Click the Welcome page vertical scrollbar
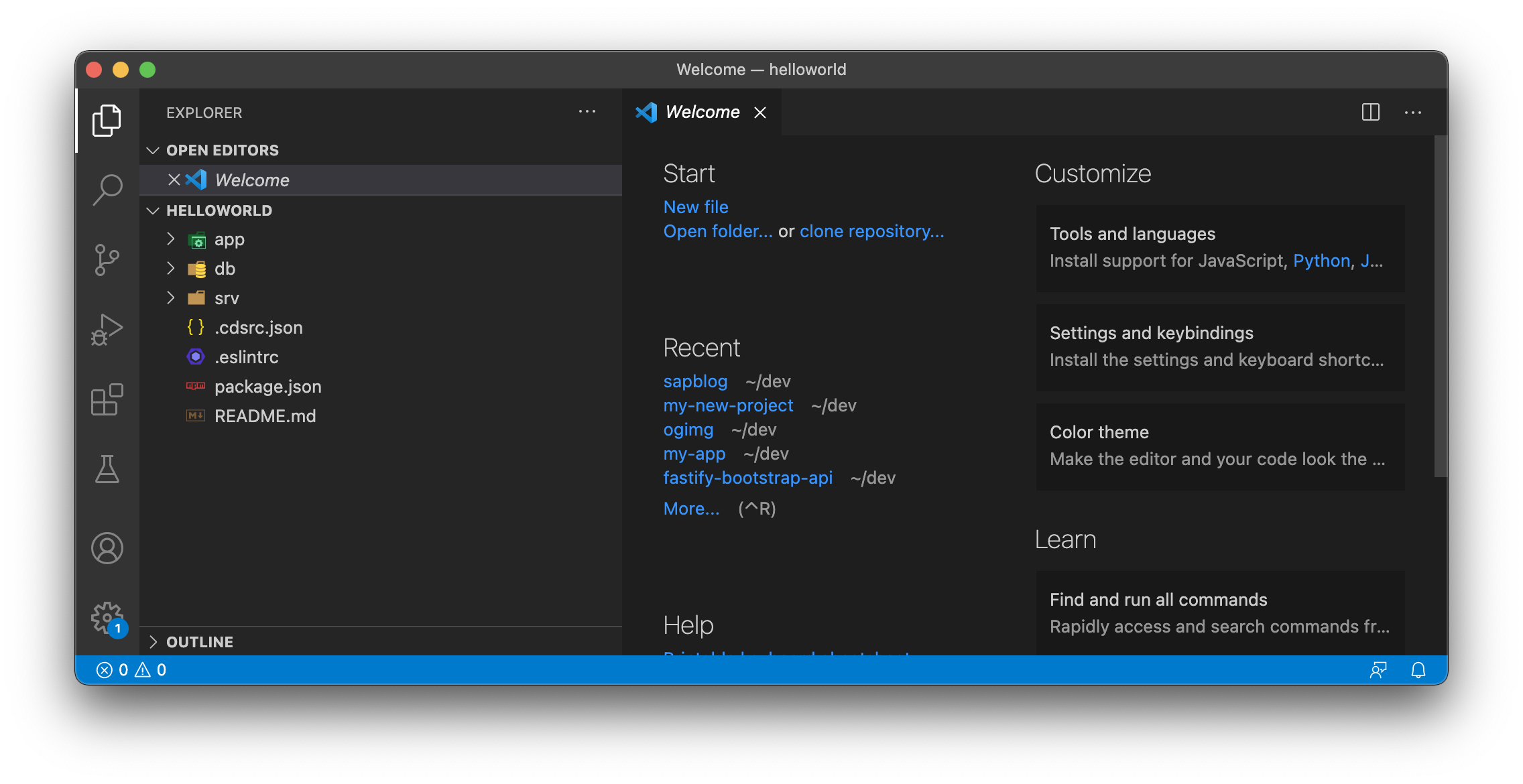The width and height of the screenshot is (1523, 784). pyautogui.click(x=1441, y=306)
